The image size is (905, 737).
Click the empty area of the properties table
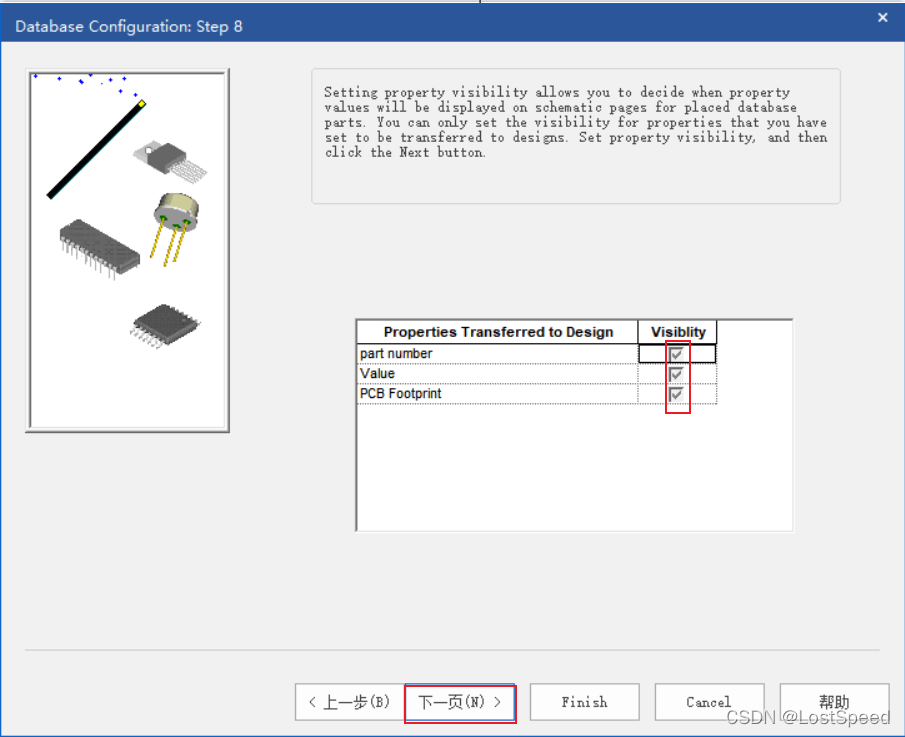pyautogui.click(x=573, y=467)
